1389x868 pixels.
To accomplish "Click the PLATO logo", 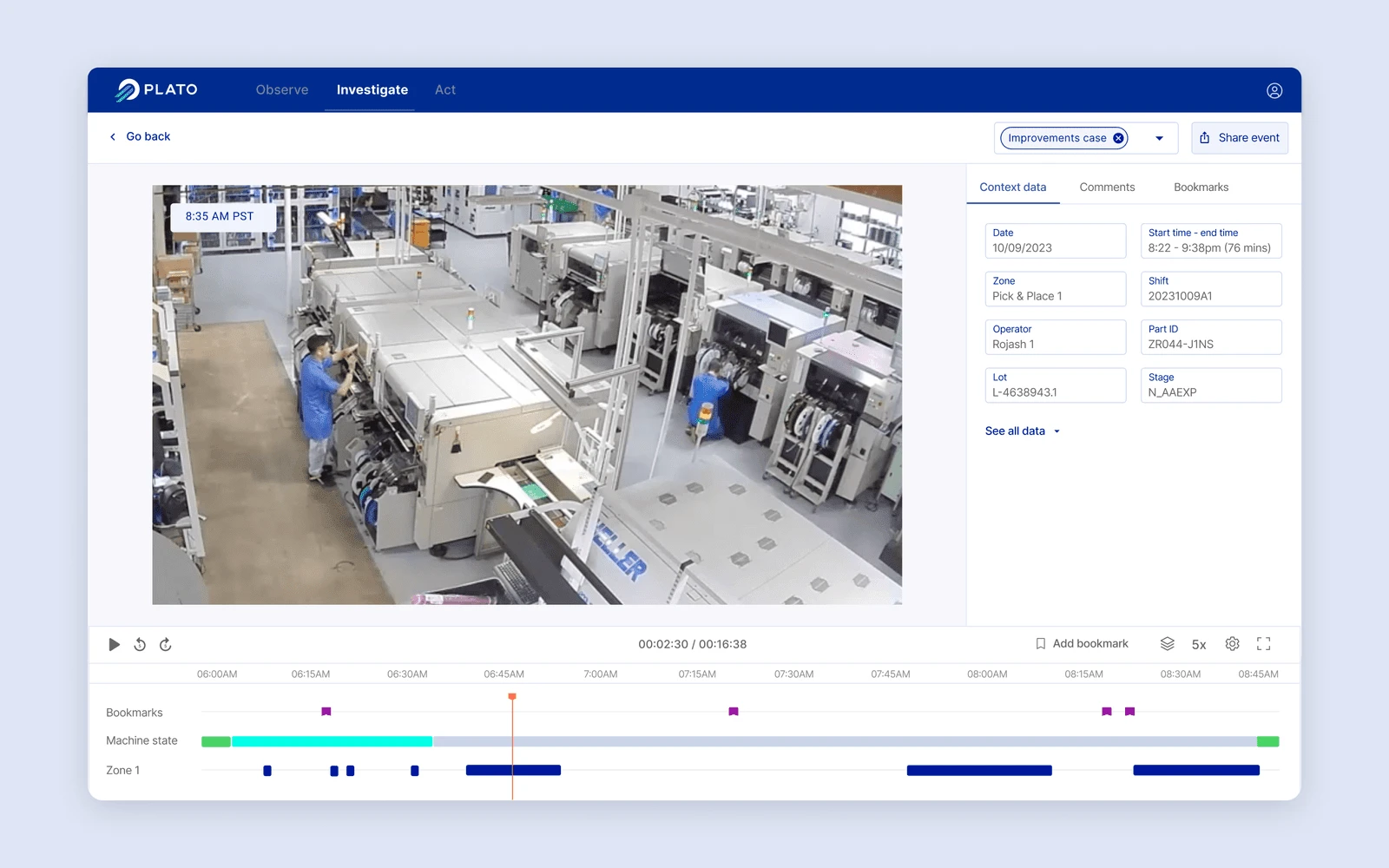I will (x=157, y=89).
